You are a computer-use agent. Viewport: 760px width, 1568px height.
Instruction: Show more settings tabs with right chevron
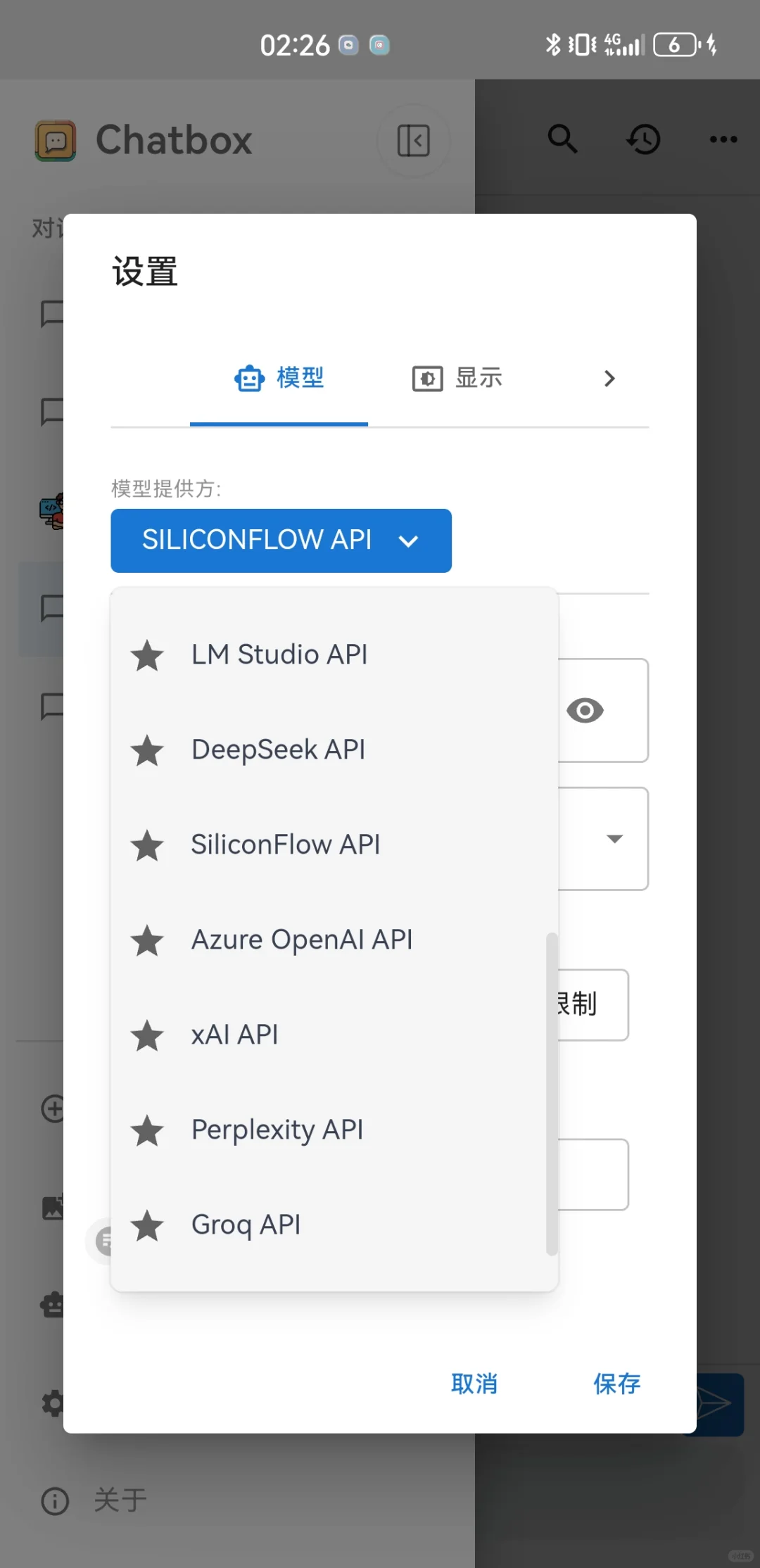(609, 379)
